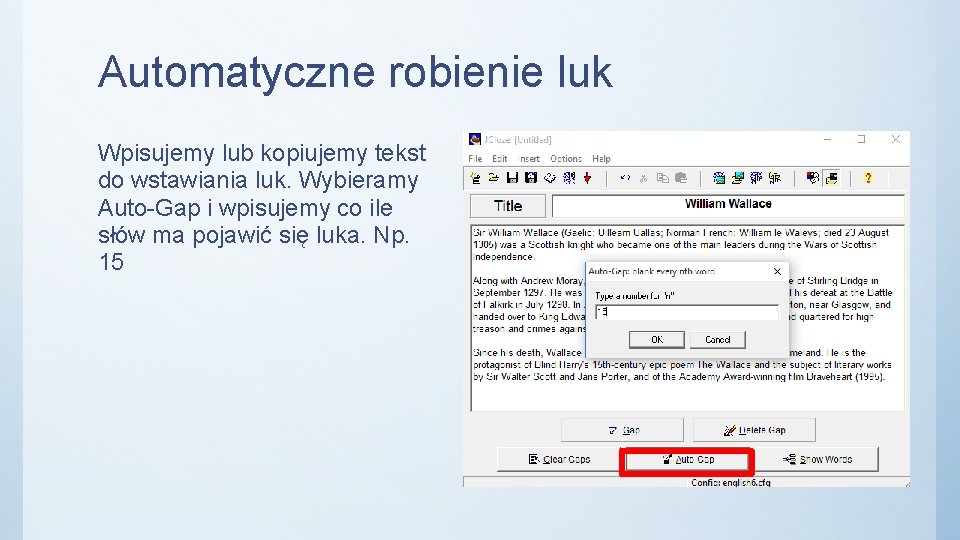Image resolution: width=960 pixels, height=540 pixels.
Task: Click the Clear Gaps button
Action: pyautogui.click(x=558, y=459)
